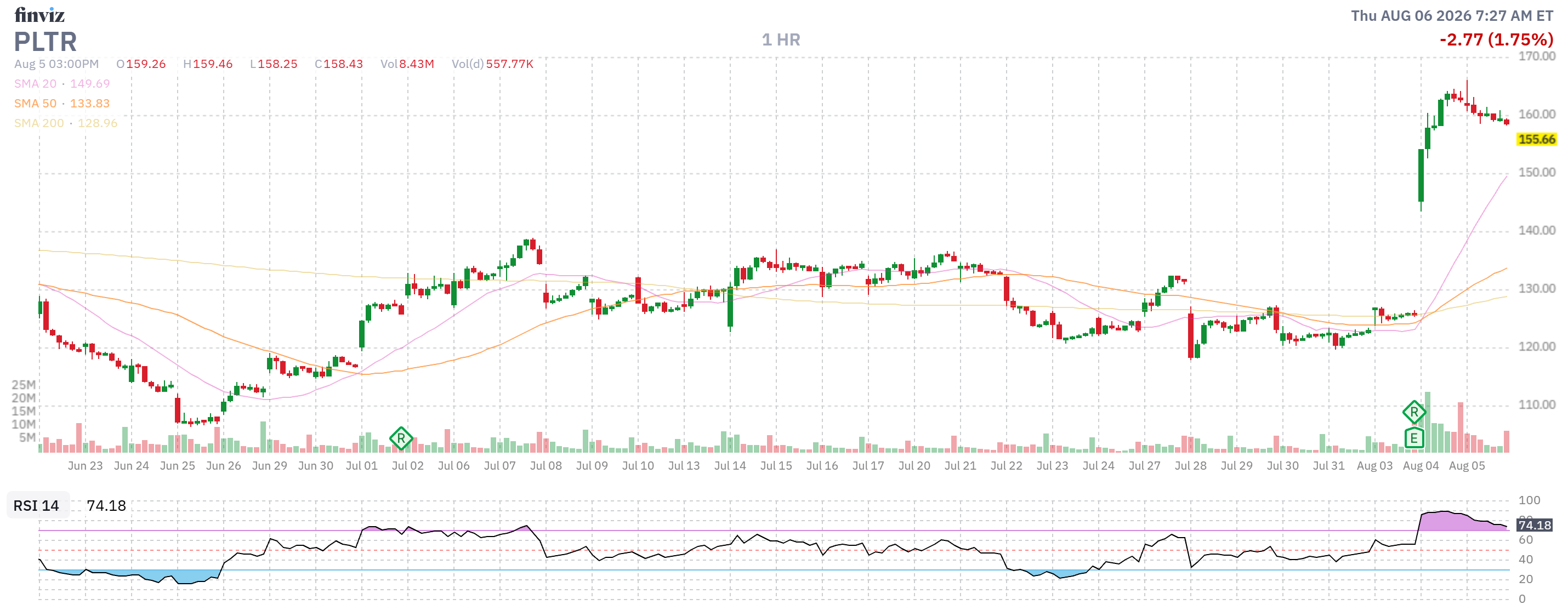Image resolution: width=1568 pixels, height=616 pixels.
Task: Click the Aug 04 date label
Action: click(1421, 466)
